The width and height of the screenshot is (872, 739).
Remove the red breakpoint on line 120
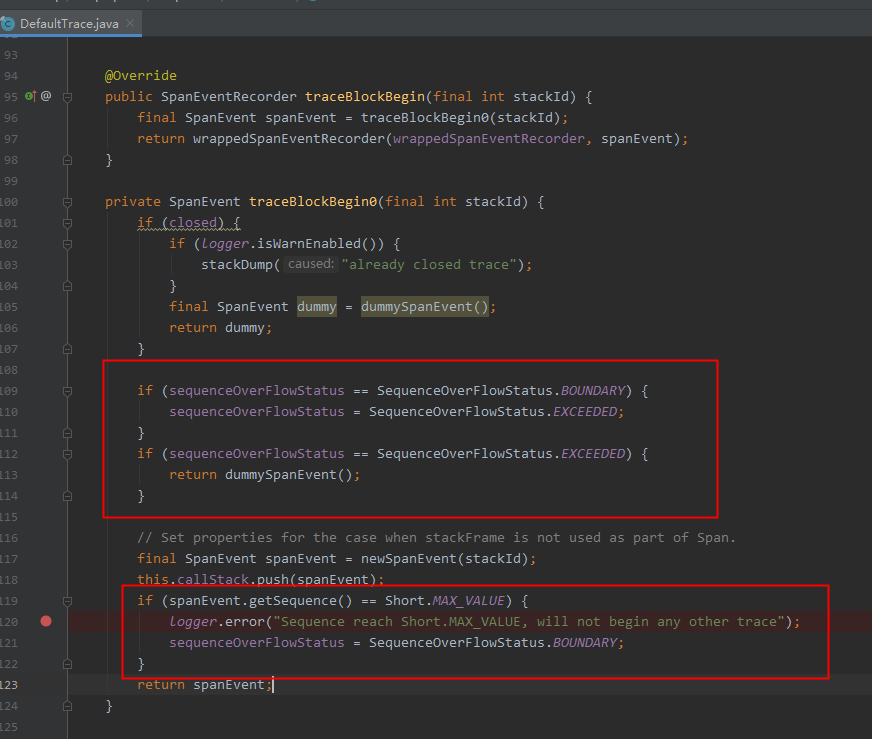click(x=46, y=621)
